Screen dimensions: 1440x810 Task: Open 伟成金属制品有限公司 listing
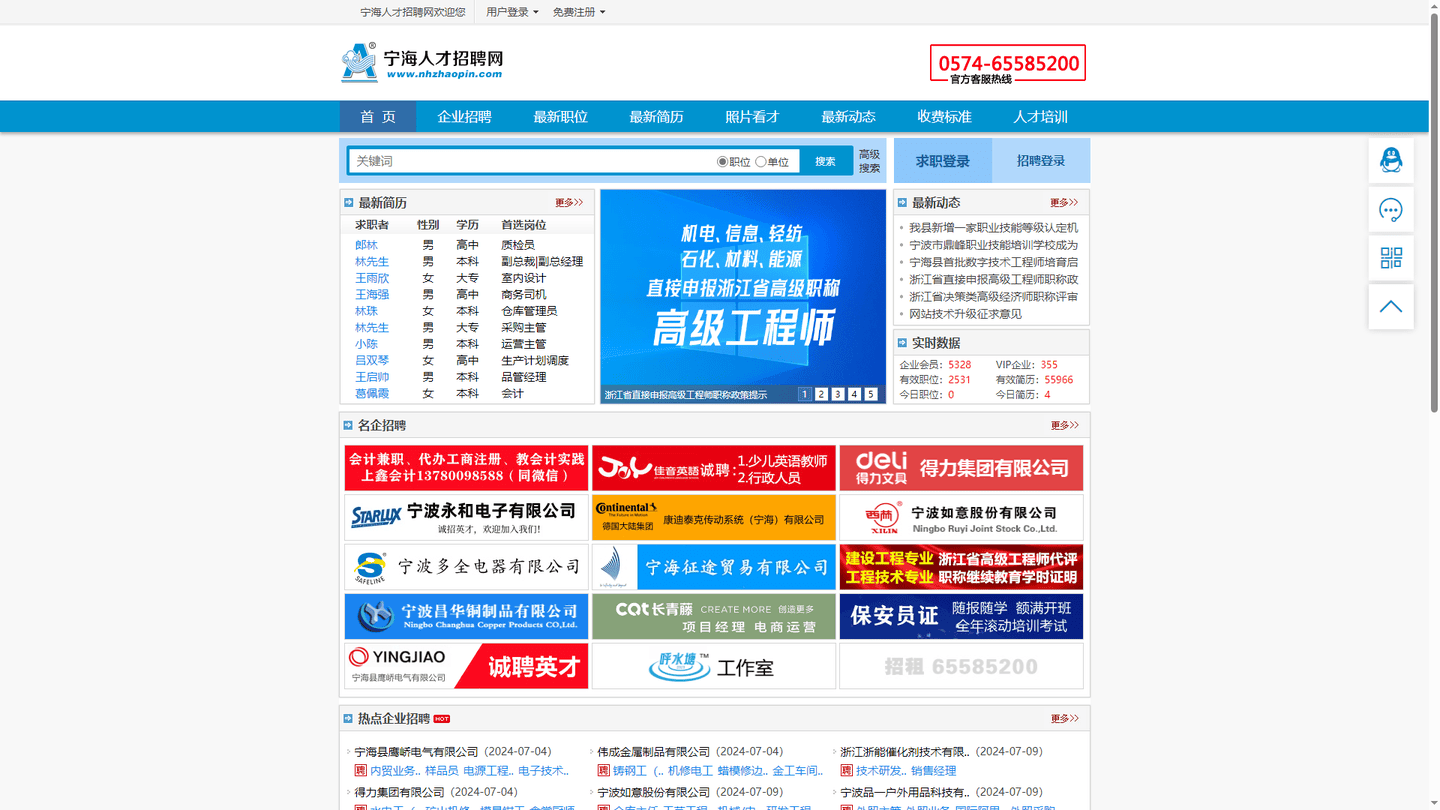(x=653, y=752)
